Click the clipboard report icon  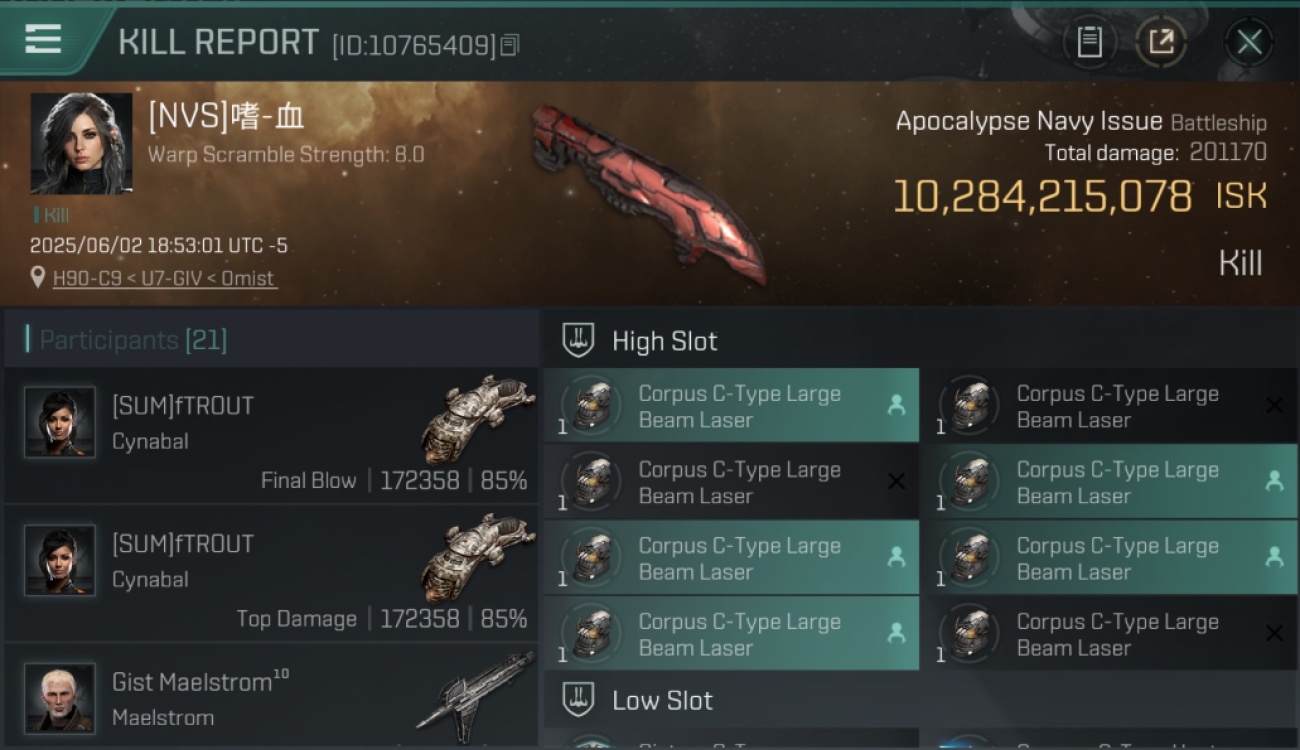point(1089,42)
